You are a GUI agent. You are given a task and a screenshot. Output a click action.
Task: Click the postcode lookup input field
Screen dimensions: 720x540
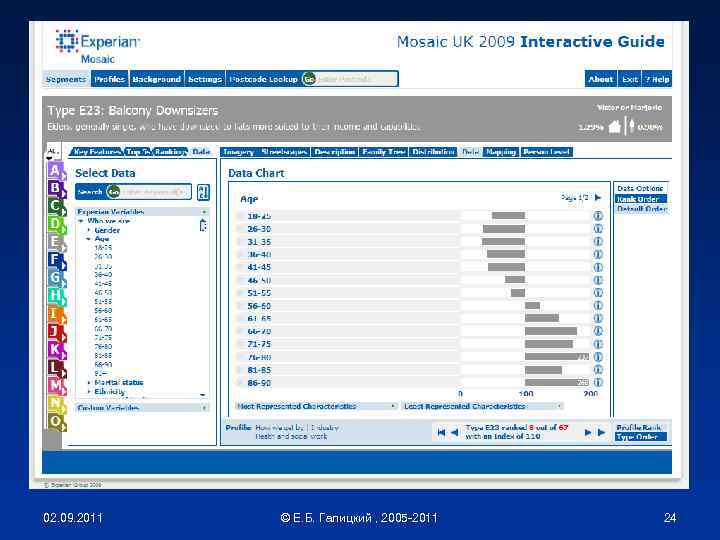[x=355, y=79]
